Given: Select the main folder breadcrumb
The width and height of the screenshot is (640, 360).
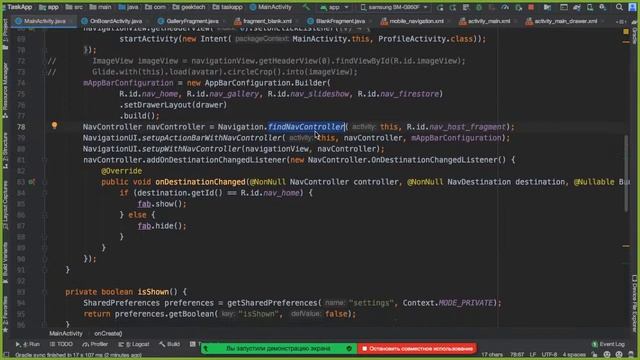Looking at the screenshot, I should tap(100, 7).
